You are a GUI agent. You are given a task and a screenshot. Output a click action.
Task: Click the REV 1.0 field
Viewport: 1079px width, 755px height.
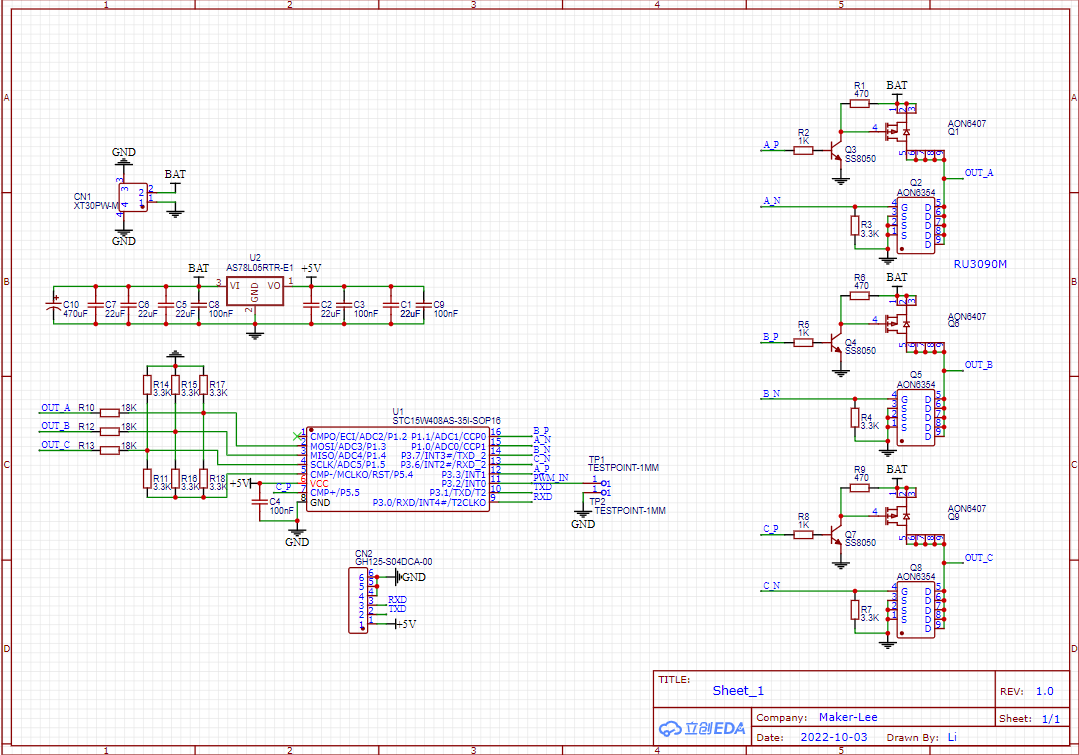click(1044, 691)
